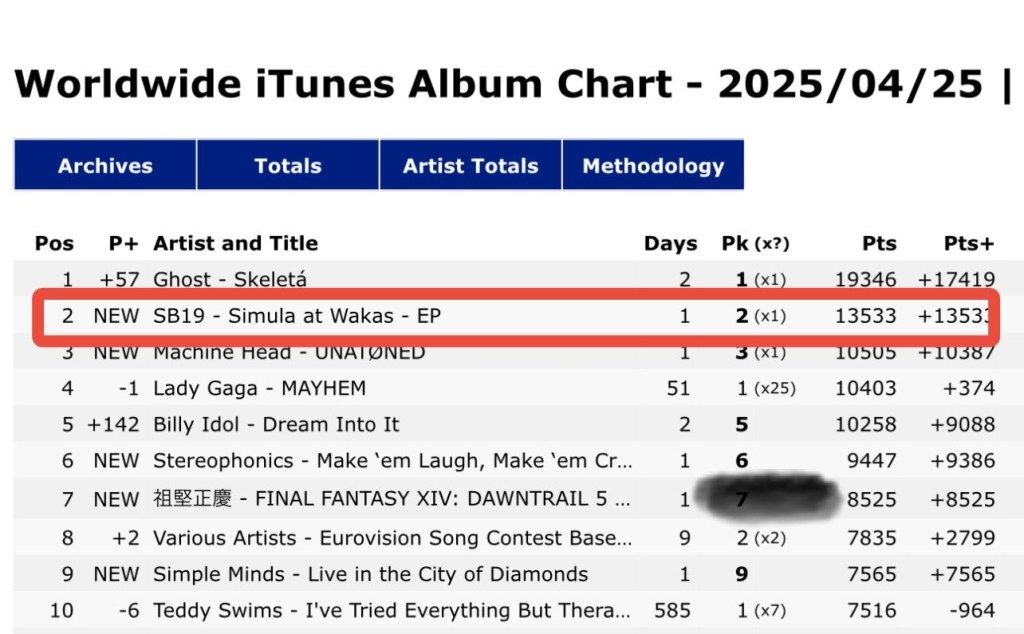Click the Pts+ column header
The width and height of the screenshot is (1024, 634).
(x=969, y=243)
